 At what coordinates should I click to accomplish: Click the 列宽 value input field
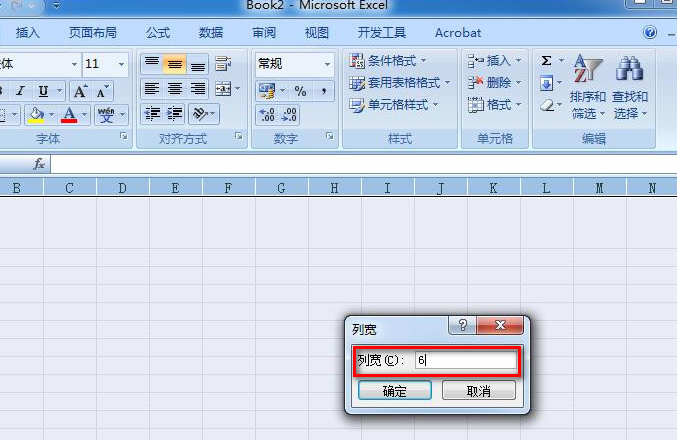[465, 360]
